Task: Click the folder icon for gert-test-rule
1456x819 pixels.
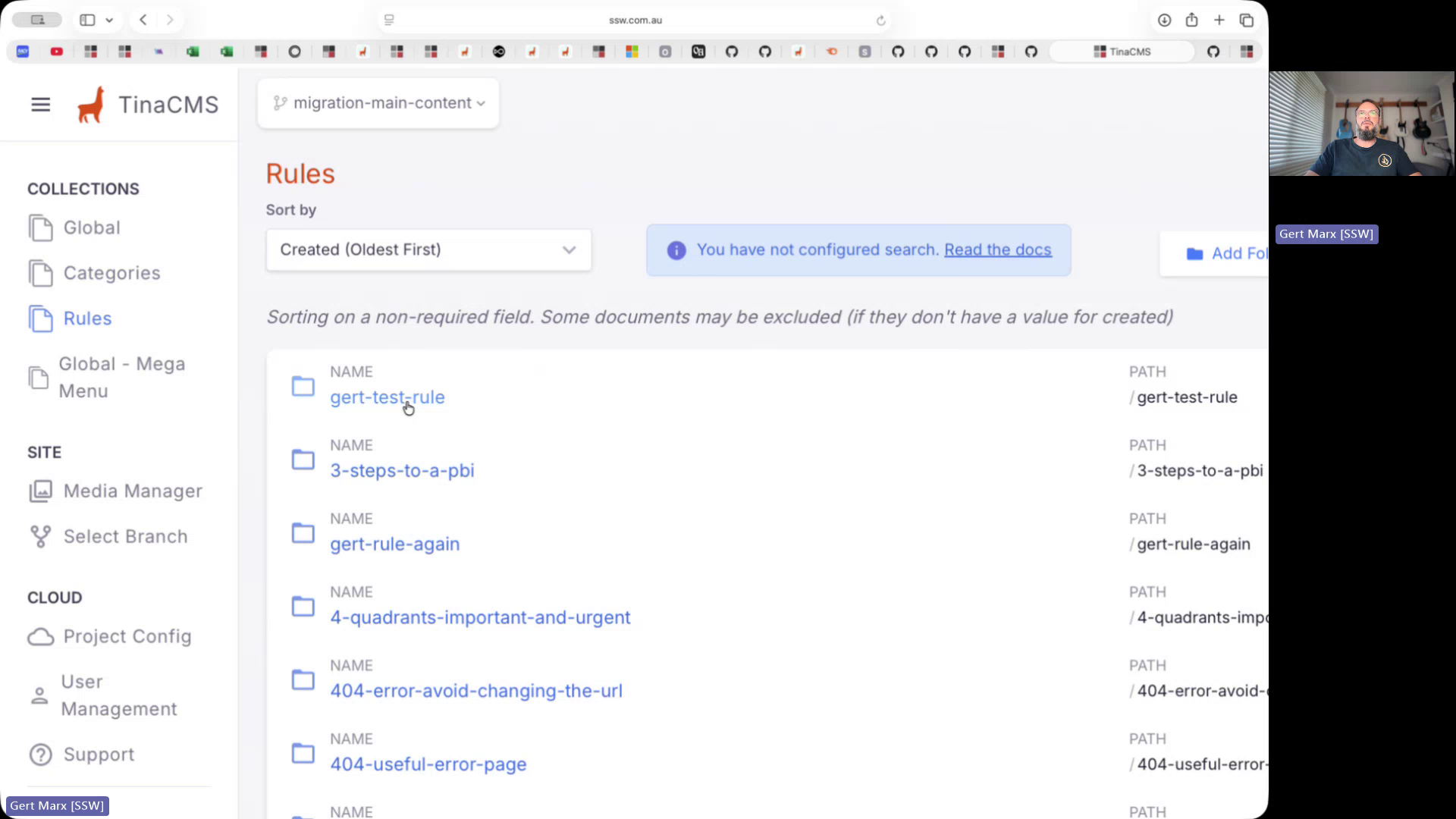Action: [303, 386]
